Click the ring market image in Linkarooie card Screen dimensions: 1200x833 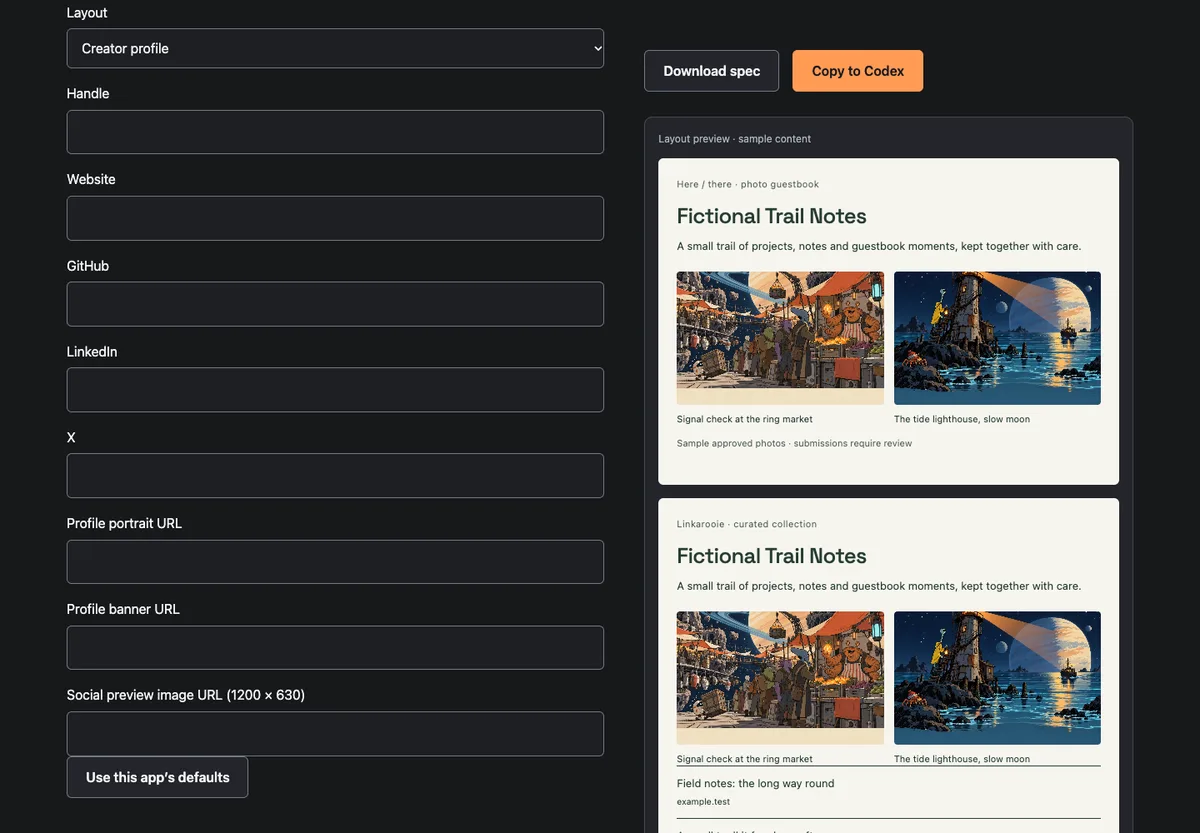pos(780,678)
